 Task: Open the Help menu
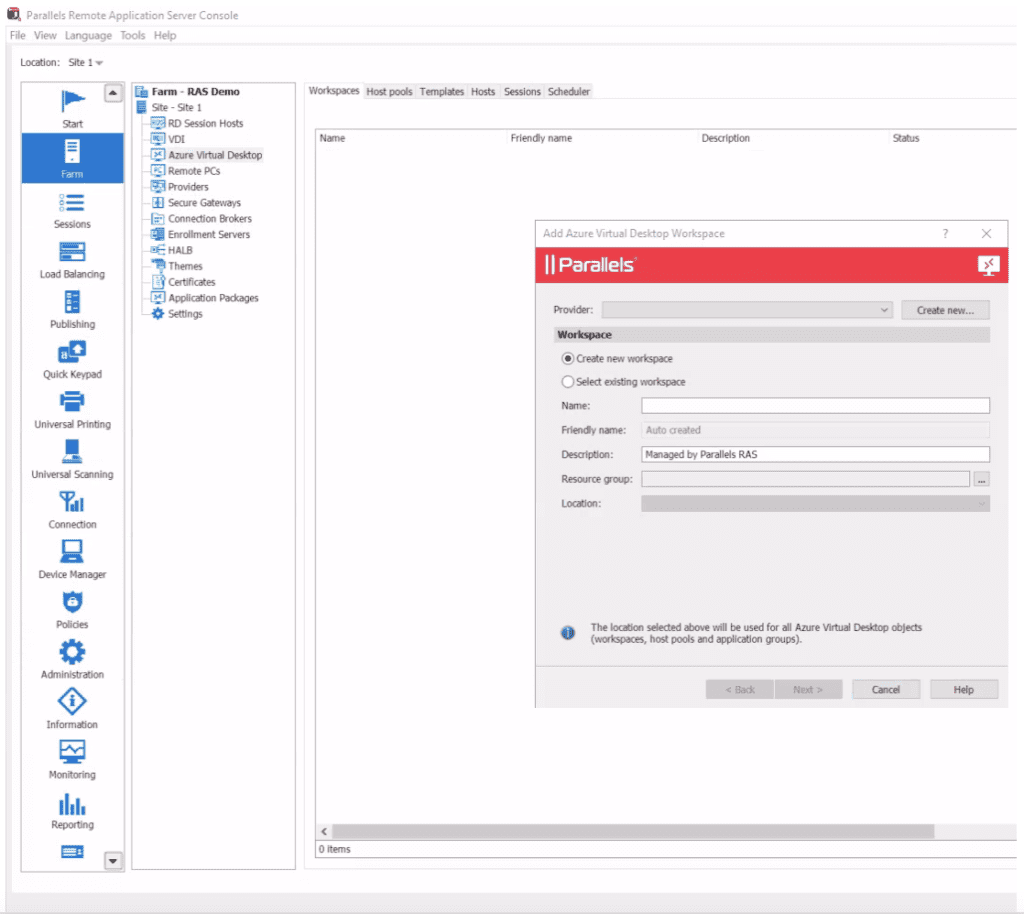(165, 35)
